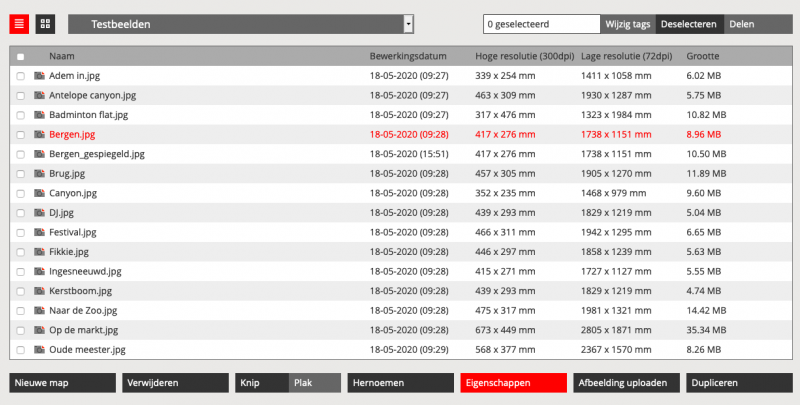Click the Wijzig tags button
The width and height of the screenshot is (800, 405).
point(628,24)
